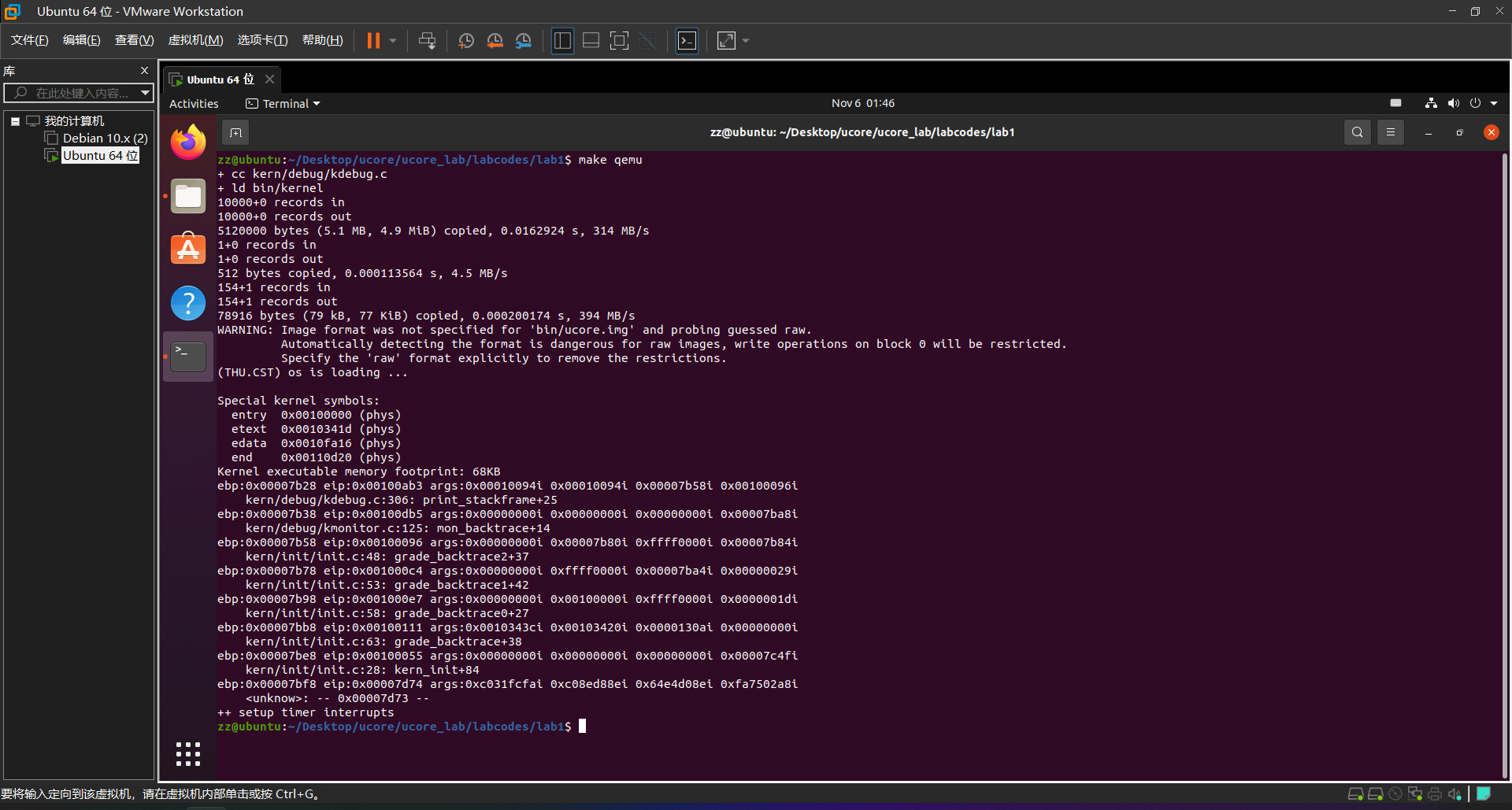The image size is (1512, 810).
Task: Click the CD/DVD drive status icon
Action: (x=1395, y=794)
